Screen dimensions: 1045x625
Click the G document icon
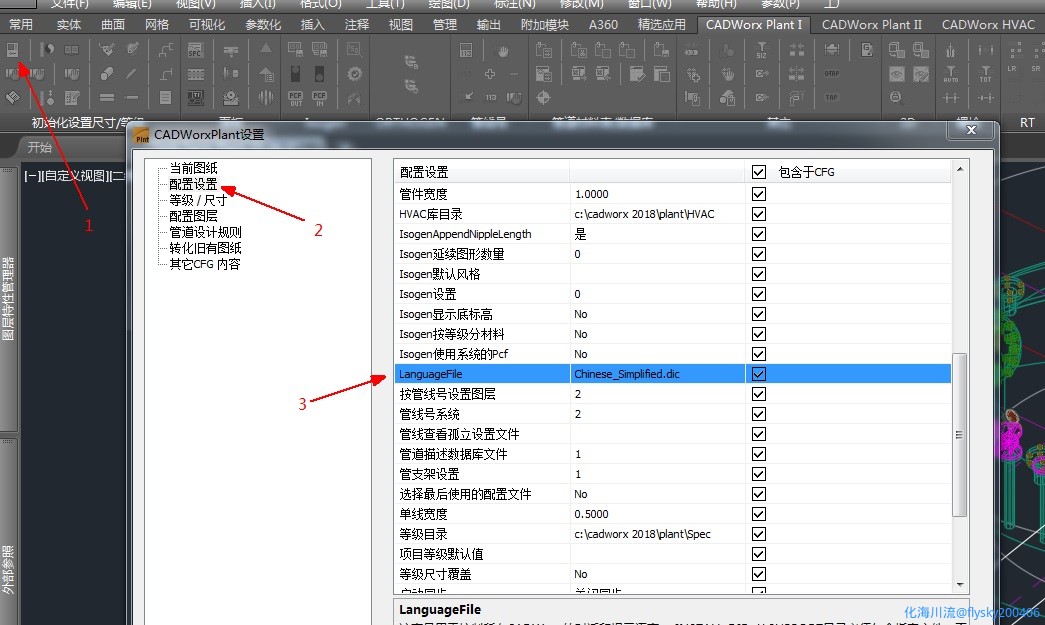click(x=867, y=50)
